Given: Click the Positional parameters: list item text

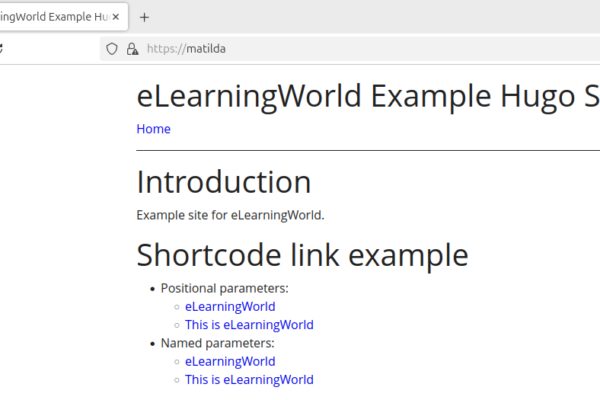Looking at the screenshot, I should 225,288.
